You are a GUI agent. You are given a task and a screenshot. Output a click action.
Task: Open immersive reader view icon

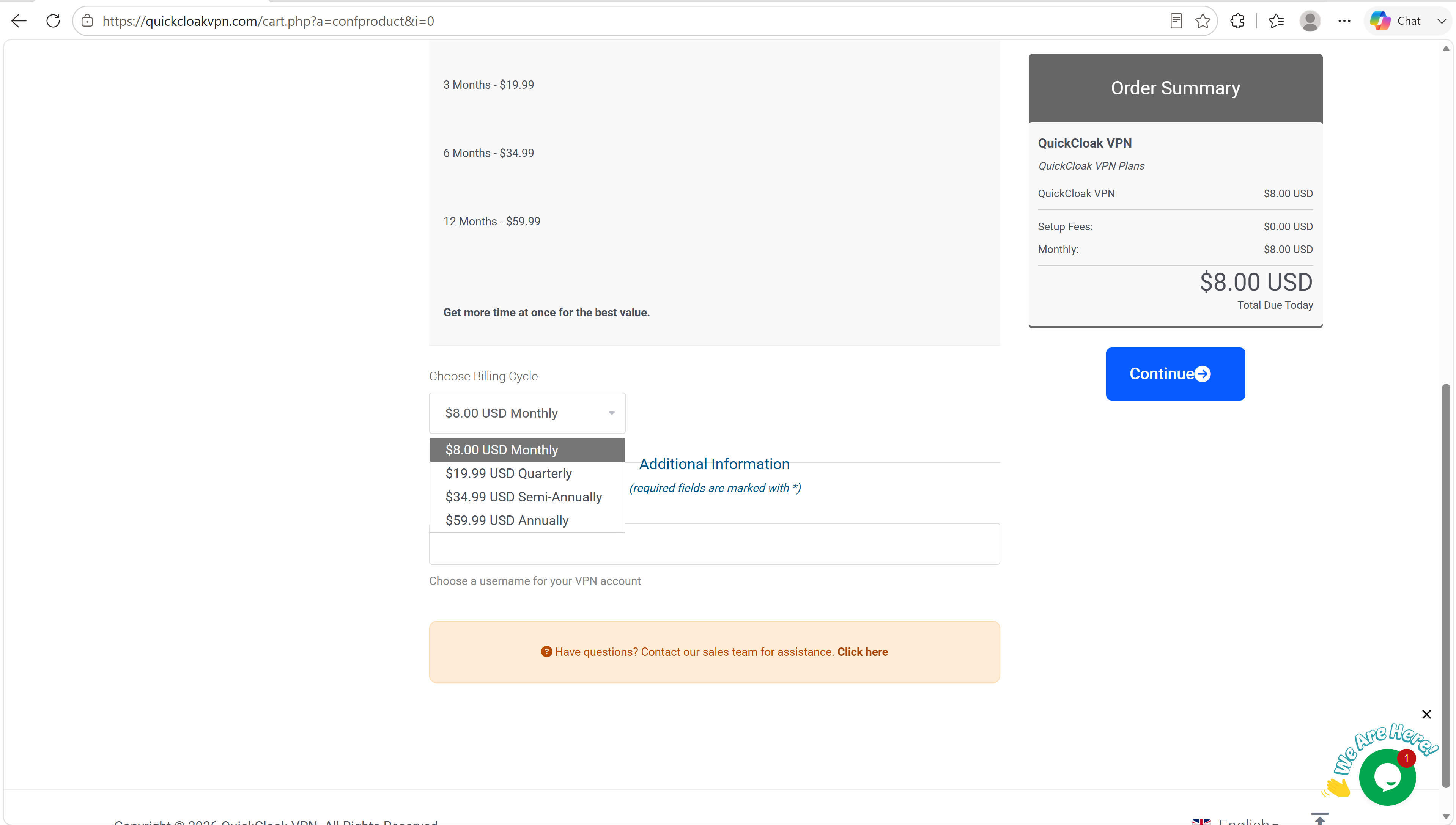[1176, 21]
